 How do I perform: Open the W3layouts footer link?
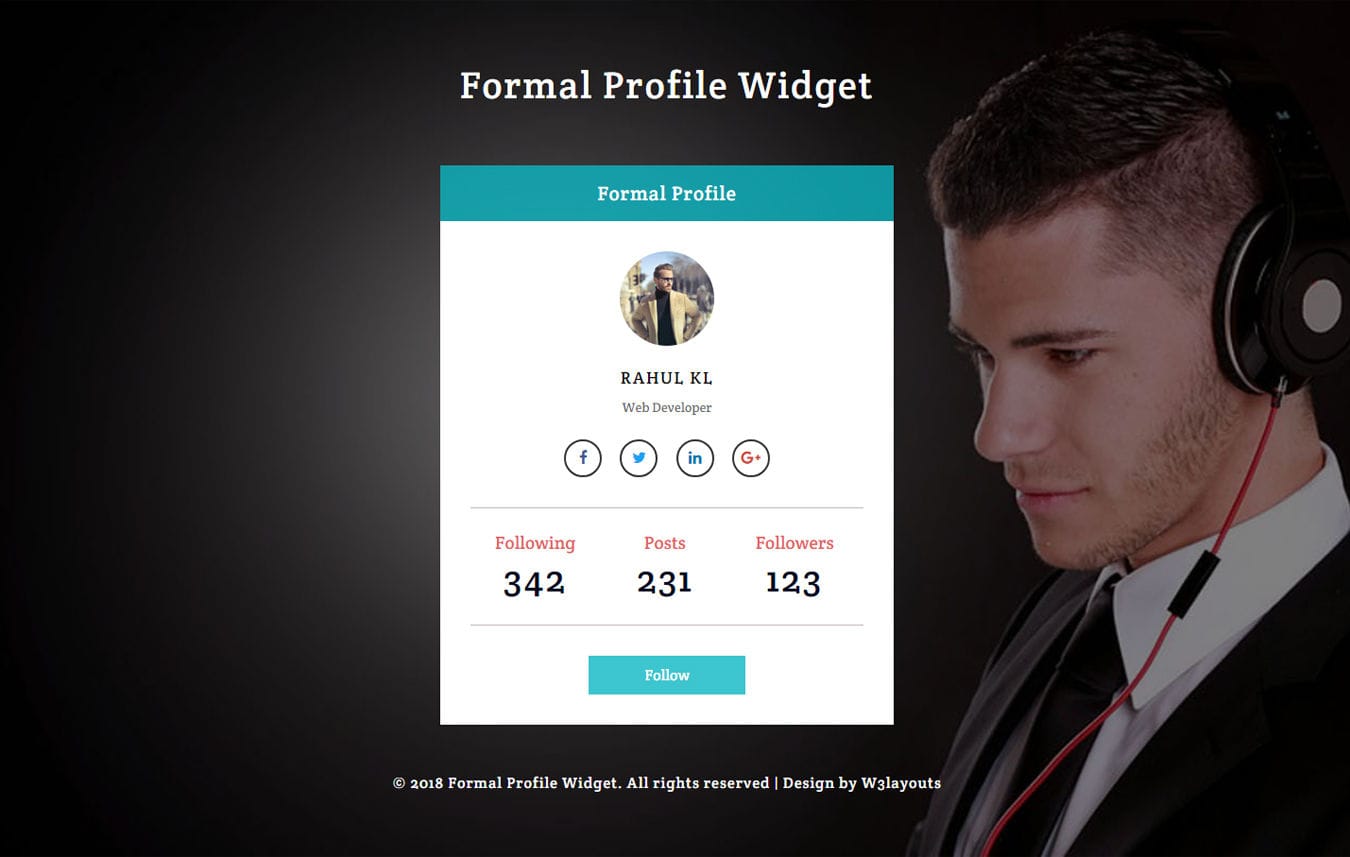(x=901, y=783)
